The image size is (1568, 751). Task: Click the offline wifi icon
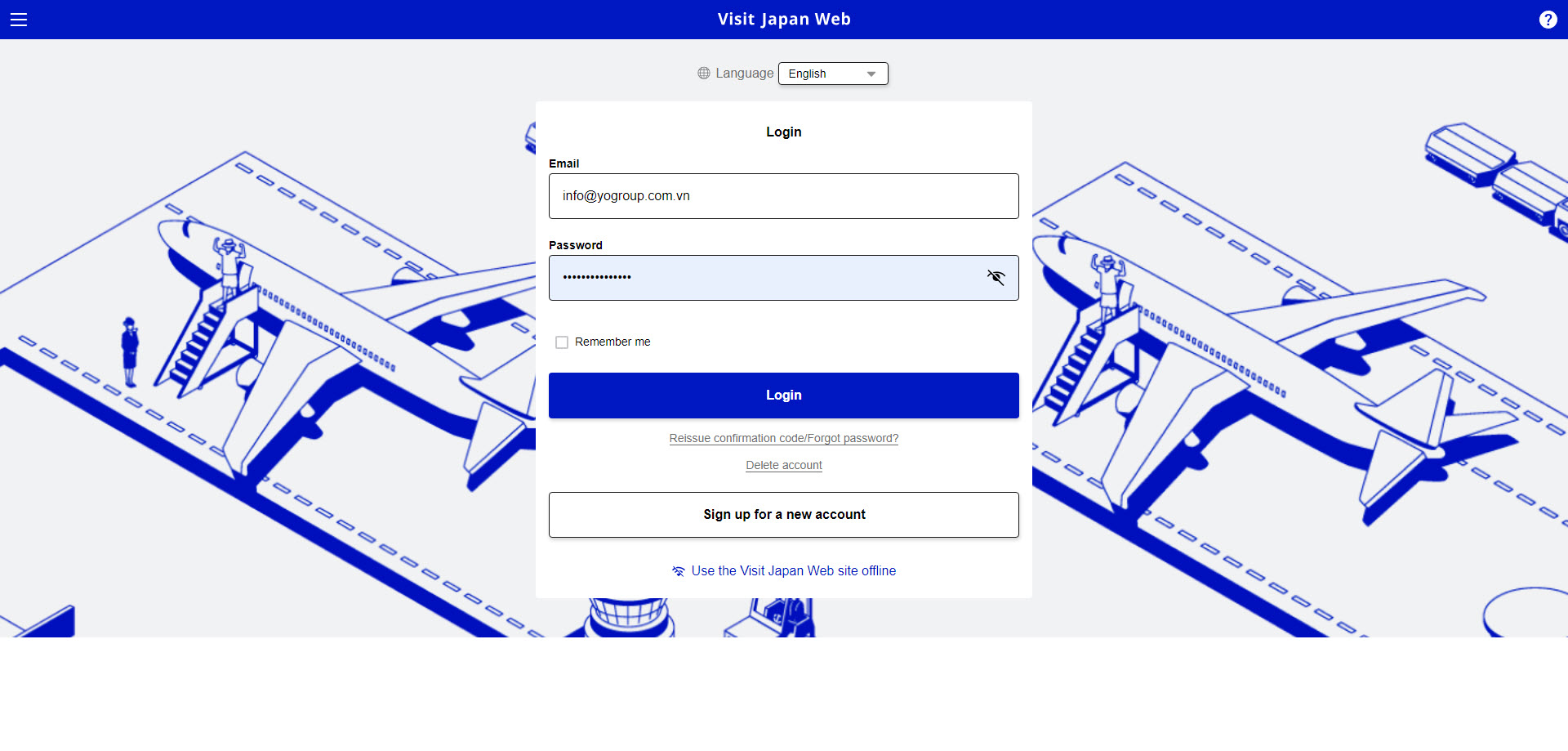click(x=679, y=571)
